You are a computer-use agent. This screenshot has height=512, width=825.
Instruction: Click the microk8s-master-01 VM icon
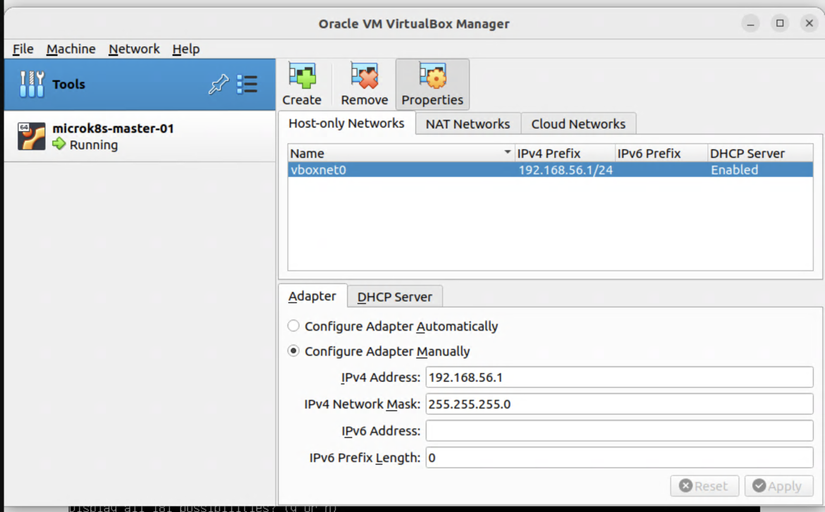click(31, 136)
